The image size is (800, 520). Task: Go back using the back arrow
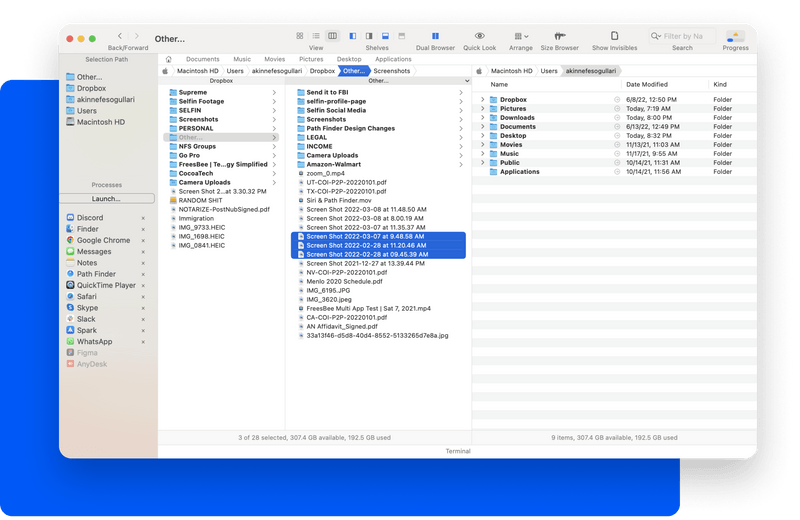[x=120, y=36]
